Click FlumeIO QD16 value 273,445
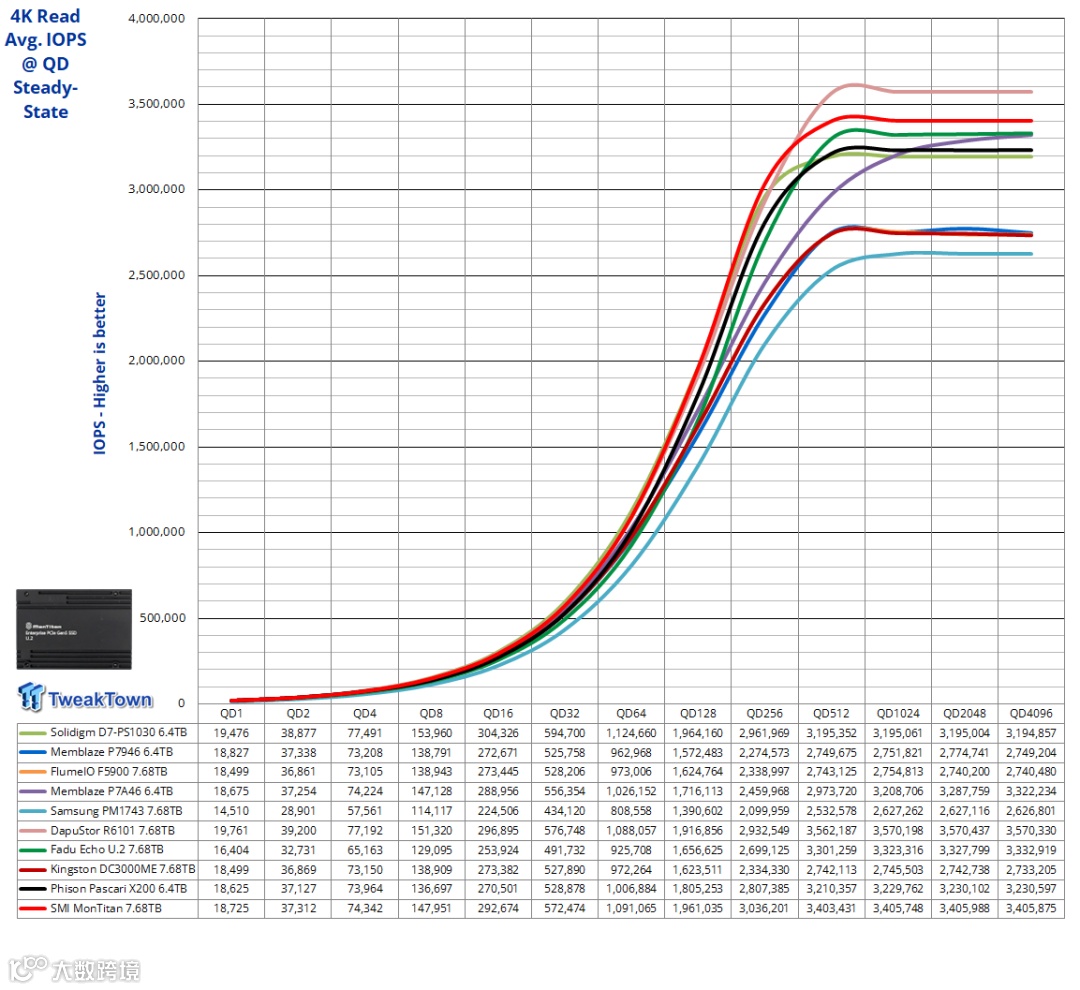Viewport: 1080px width, 990px height. tap(498, 772)
